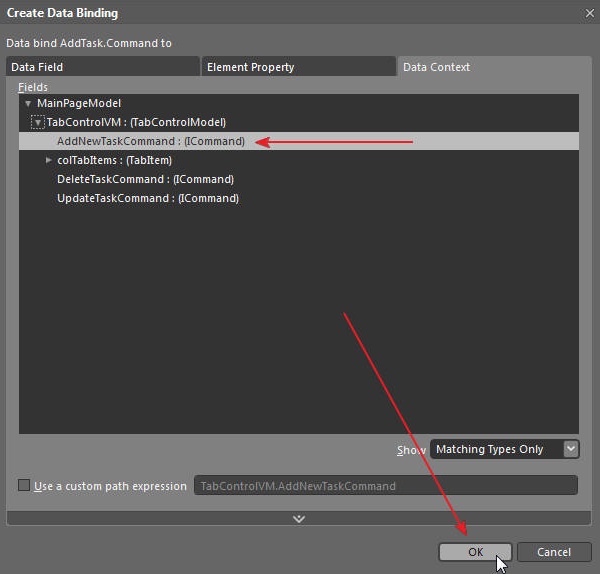Open the Show Matching Types Only dropdown
Image resolution: width=600 pixels, height=574 pixels.
point(505,449)
